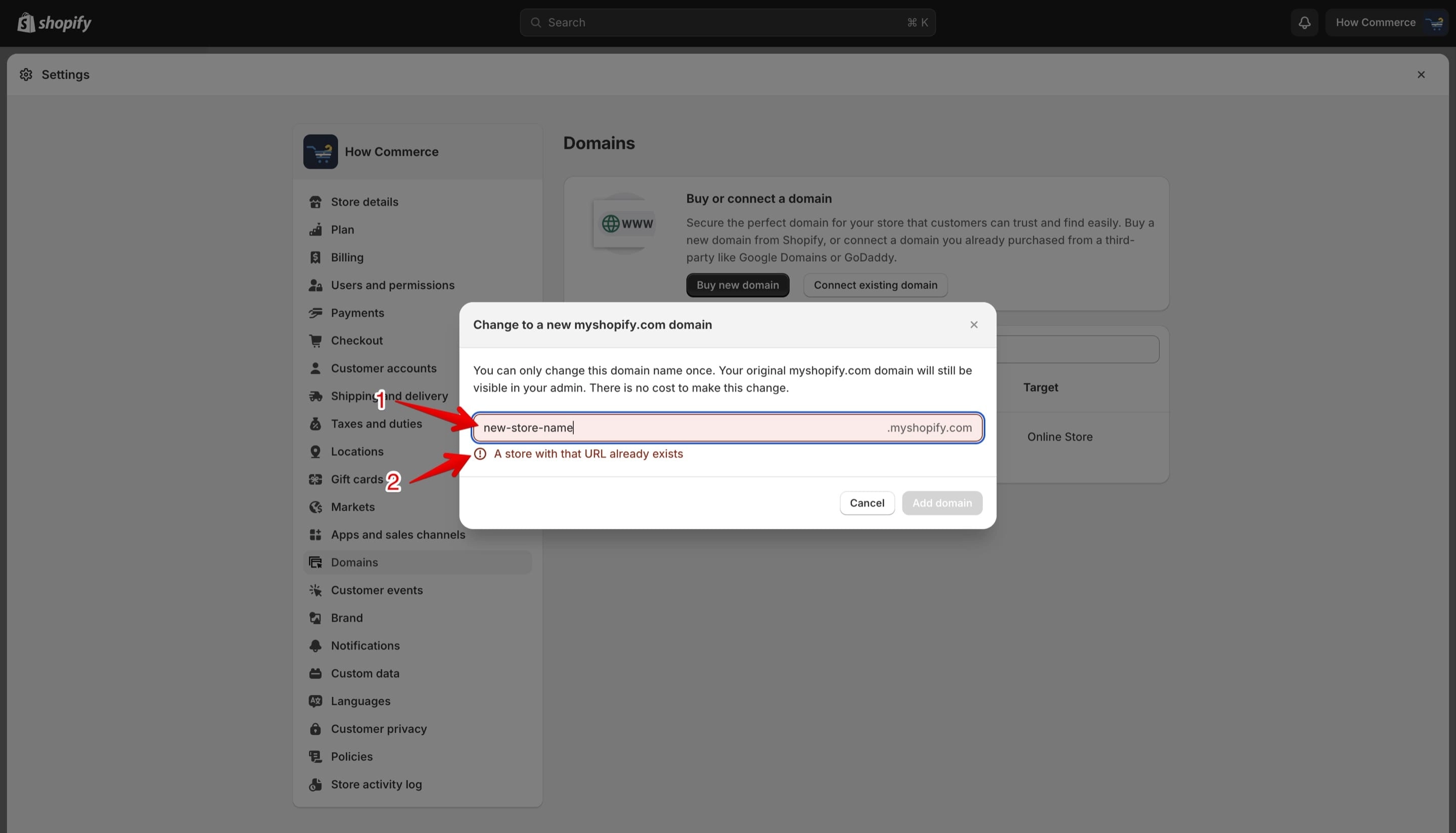Close the Settings panel
Image resolution: width=1456 pixels, height=833 pixels.
1421,74
